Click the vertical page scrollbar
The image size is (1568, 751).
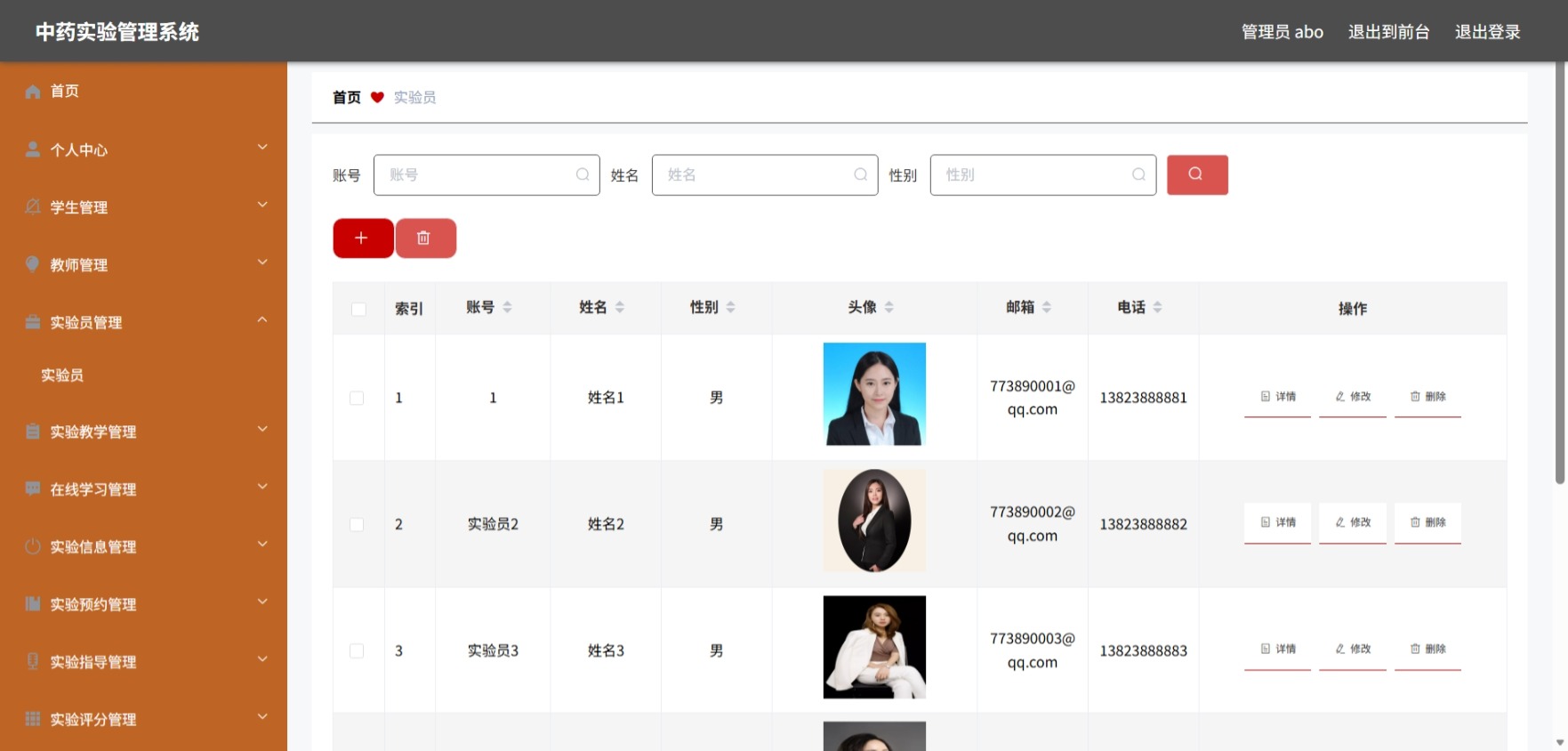(1560, 273)
